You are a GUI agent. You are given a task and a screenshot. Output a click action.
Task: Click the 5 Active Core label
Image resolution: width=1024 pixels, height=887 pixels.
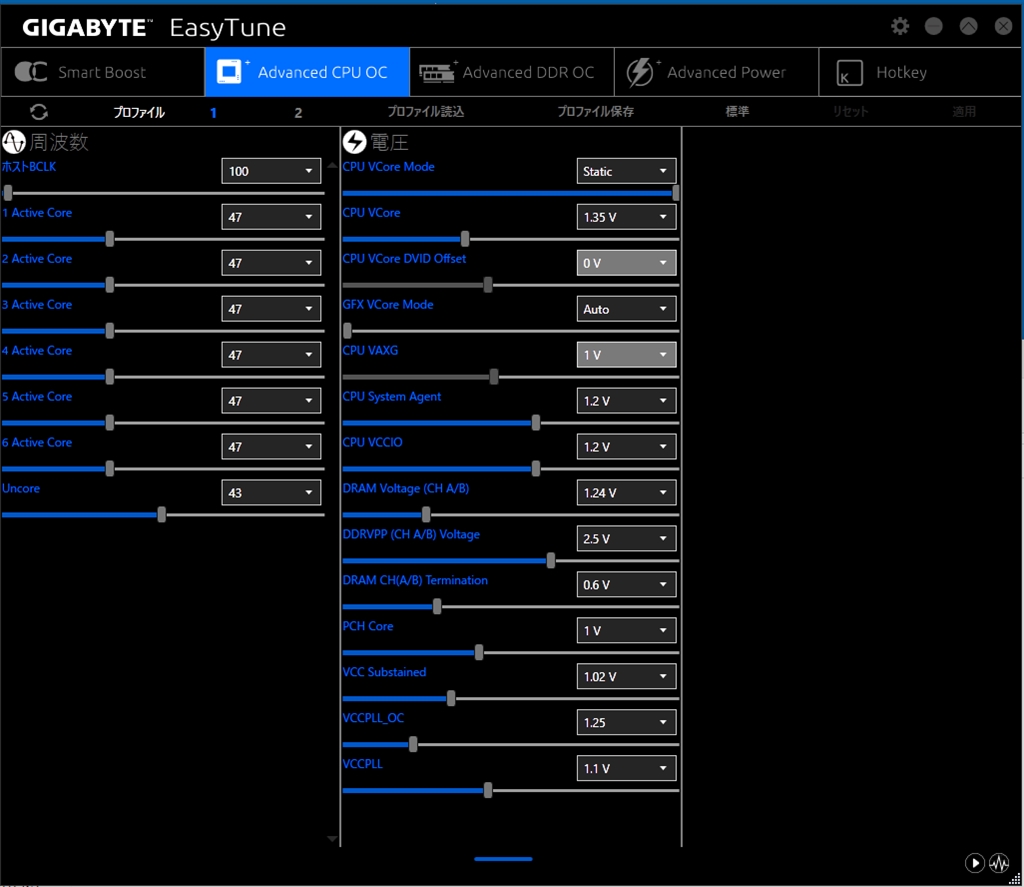point(37,396)
